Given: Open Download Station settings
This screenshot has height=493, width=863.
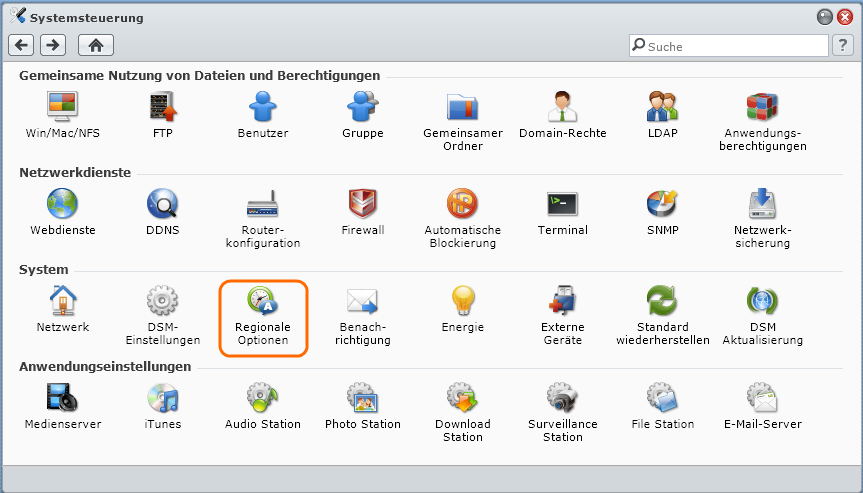Looking at the screenshot, I should [x=462, y=399].
